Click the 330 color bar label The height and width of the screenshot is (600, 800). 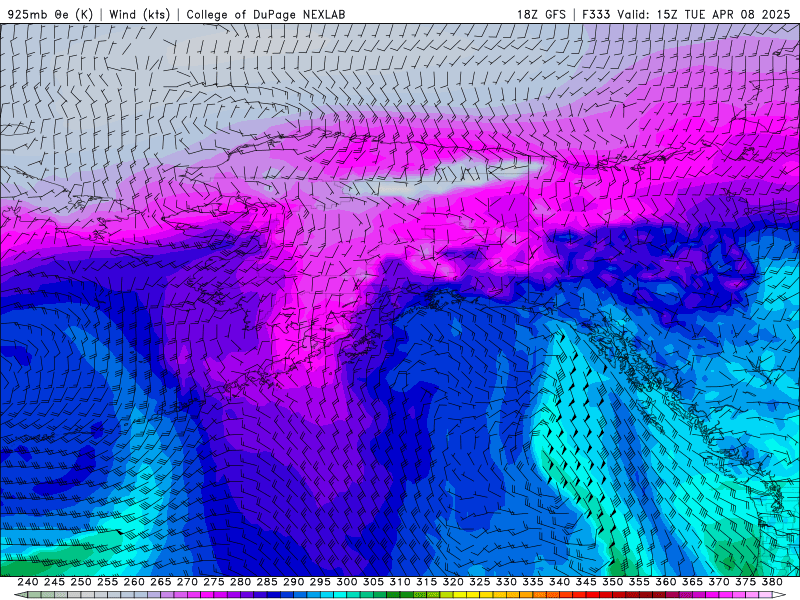506,582
